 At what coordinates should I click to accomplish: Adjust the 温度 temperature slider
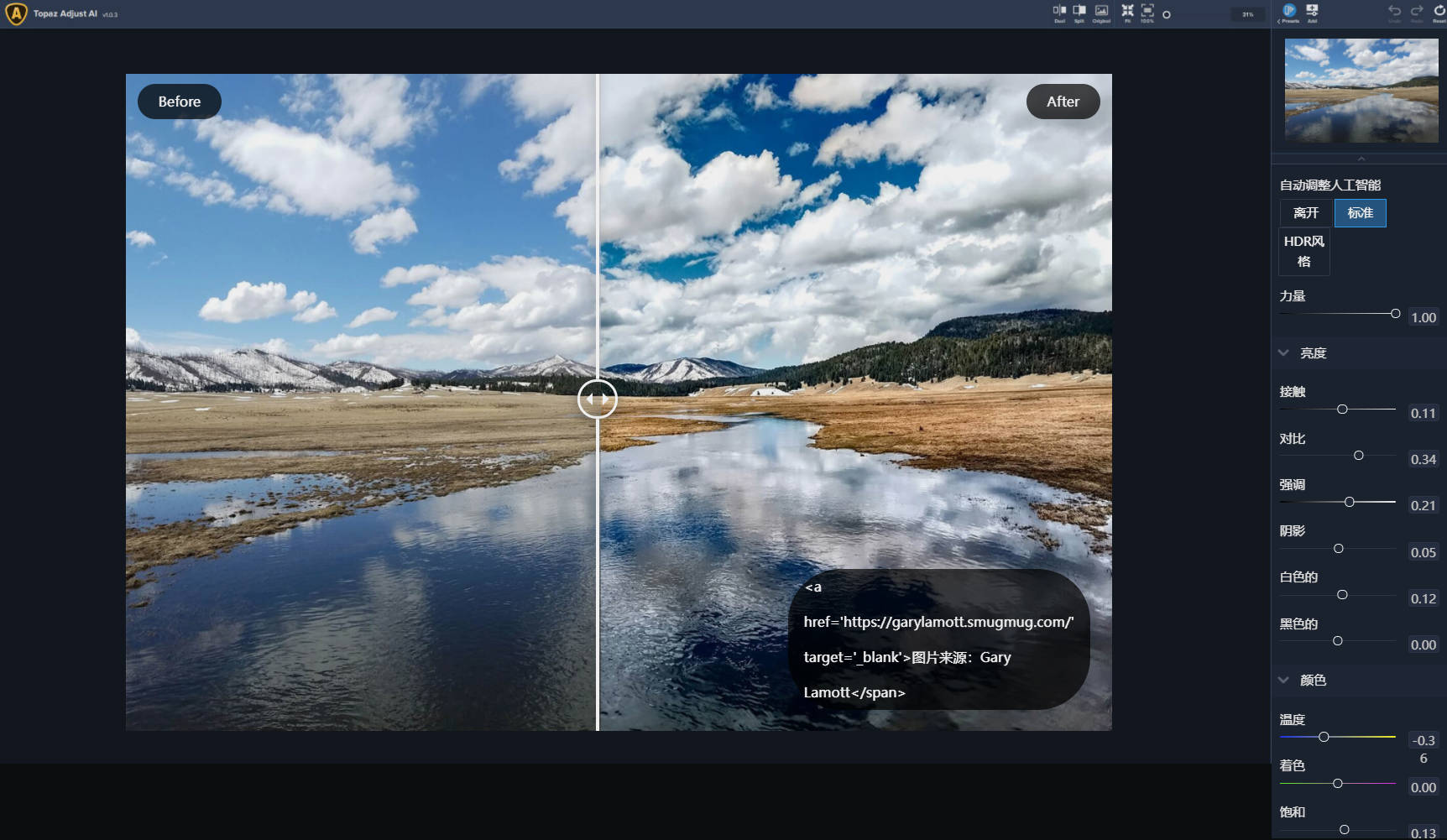pos(1324,737)
